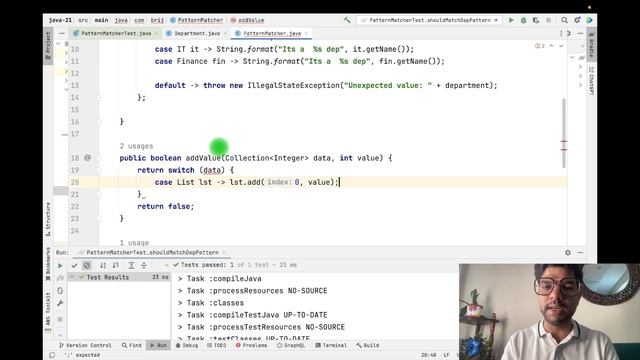Viewport: 640px width, 360px height.
Task: Click the 20:48 caret position in status bar
Action: coord(429,355)
